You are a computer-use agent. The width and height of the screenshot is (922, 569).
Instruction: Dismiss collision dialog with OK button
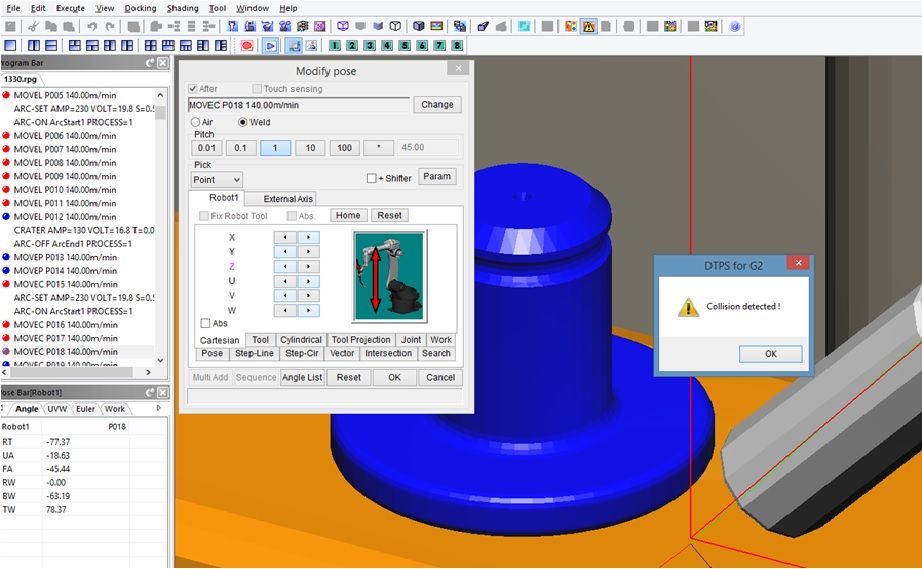click(x=770, y=354)
